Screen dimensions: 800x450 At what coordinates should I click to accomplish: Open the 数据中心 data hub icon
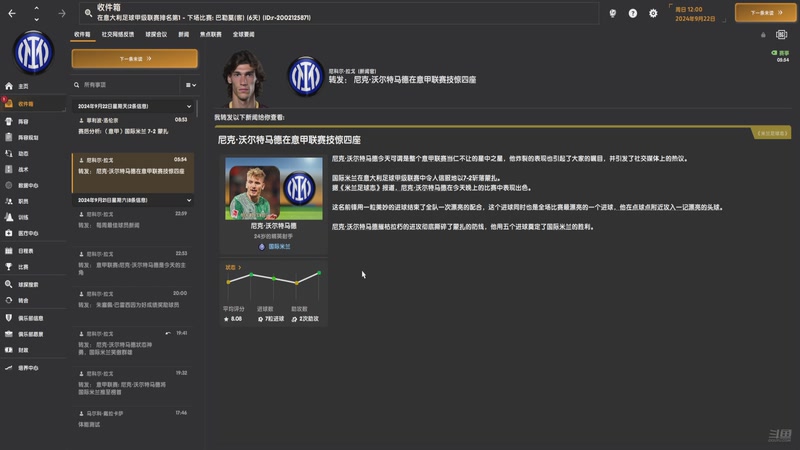[x=9, y=185]
